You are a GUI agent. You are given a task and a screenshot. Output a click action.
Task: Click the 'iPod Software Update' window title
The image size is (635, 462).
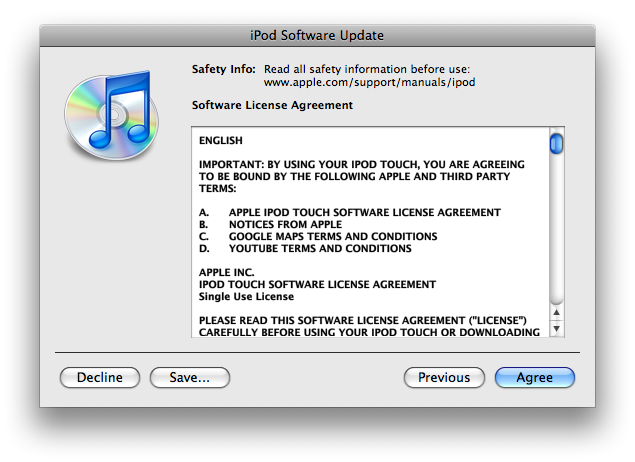click(x=317, y=36)
